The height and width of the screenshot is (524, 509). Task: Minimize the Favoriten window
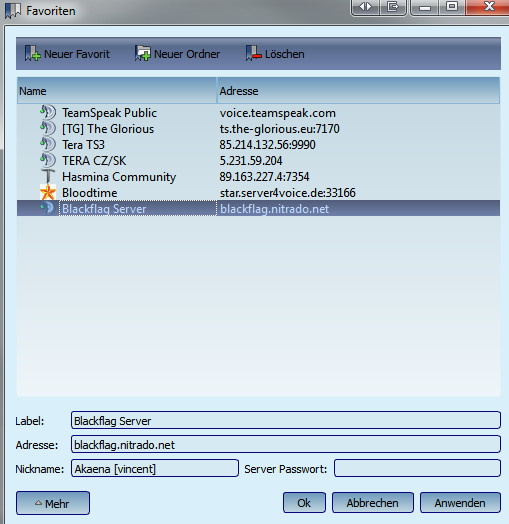(424, 7)
